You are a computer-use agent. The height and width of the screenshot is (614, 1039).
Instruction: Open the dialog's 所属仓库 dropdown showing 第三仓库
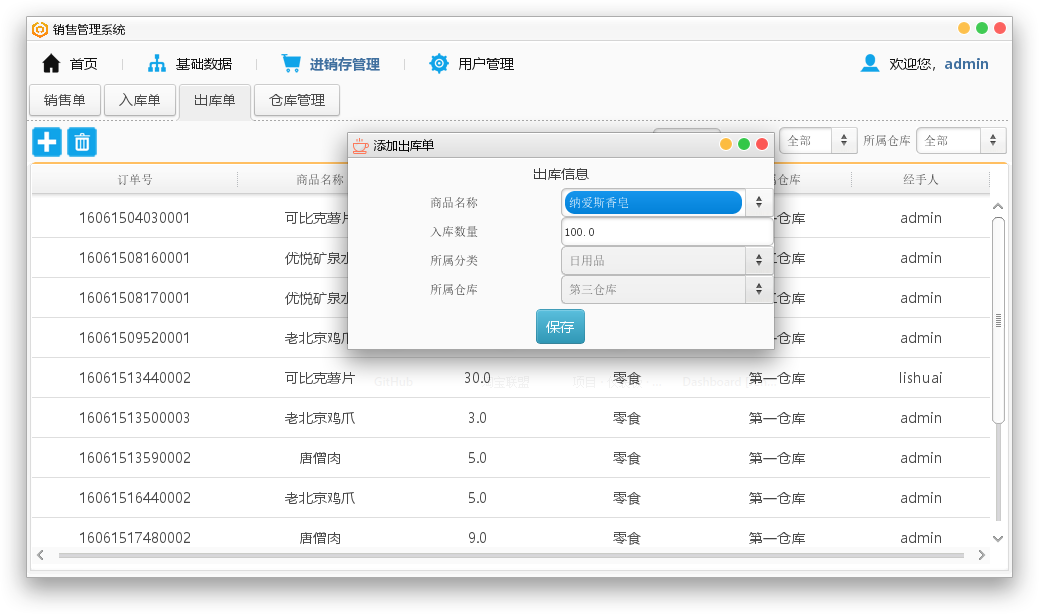click(x=666, y=289)
